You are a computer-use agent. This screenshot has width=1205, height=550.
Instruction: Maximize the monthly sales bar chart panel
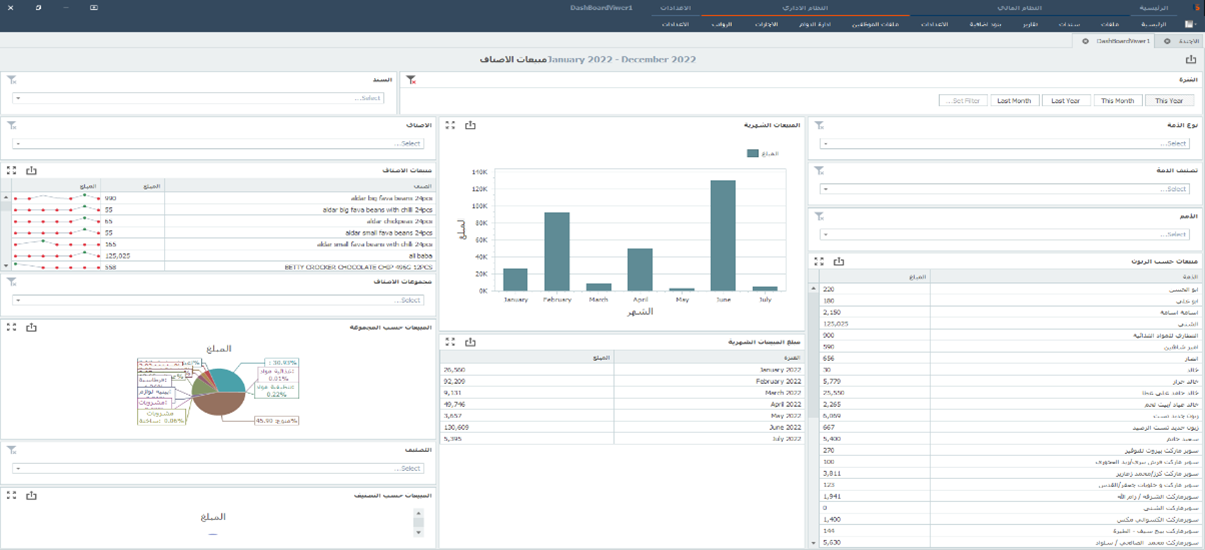click(x=451, y=125)
